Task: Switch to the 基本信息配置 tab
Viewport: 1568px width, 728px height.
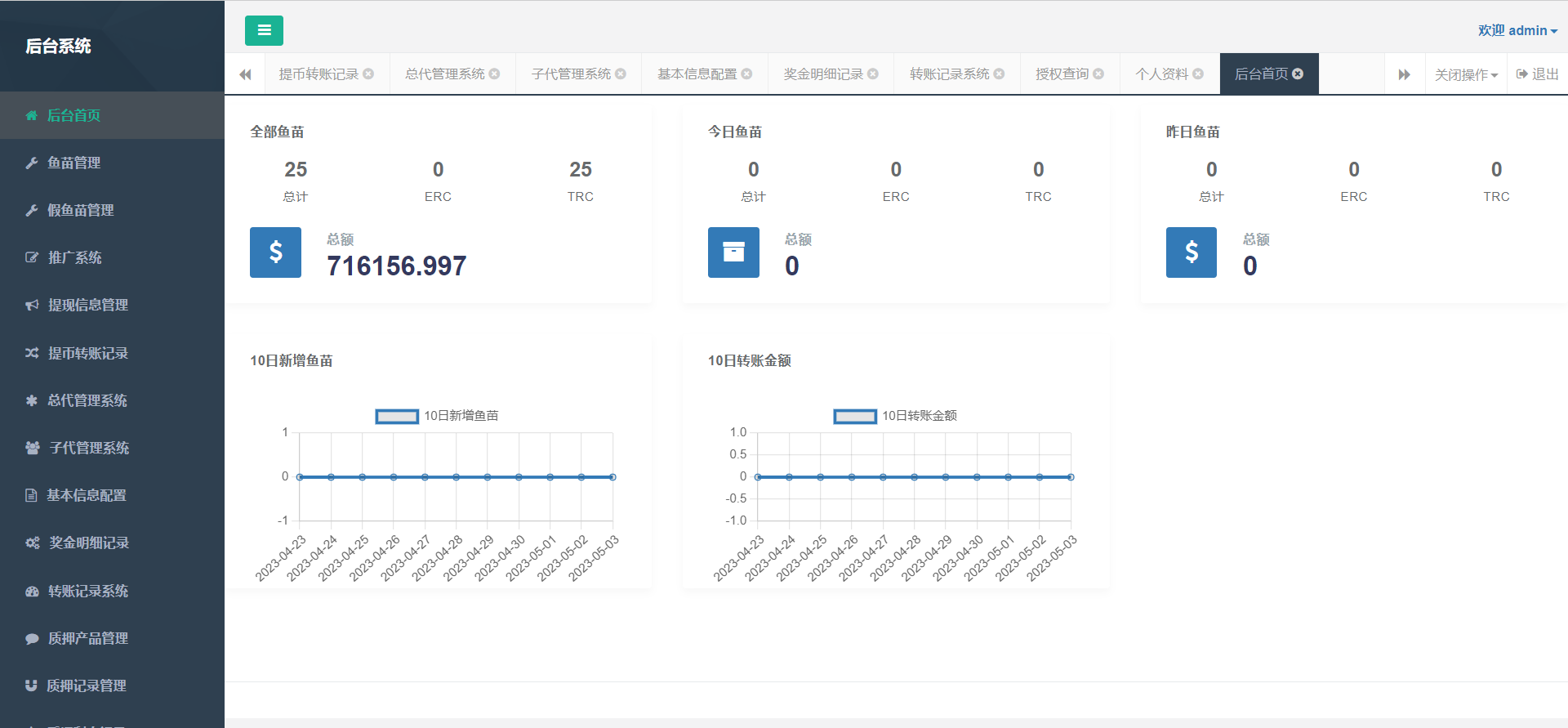Action: (697, 74)
